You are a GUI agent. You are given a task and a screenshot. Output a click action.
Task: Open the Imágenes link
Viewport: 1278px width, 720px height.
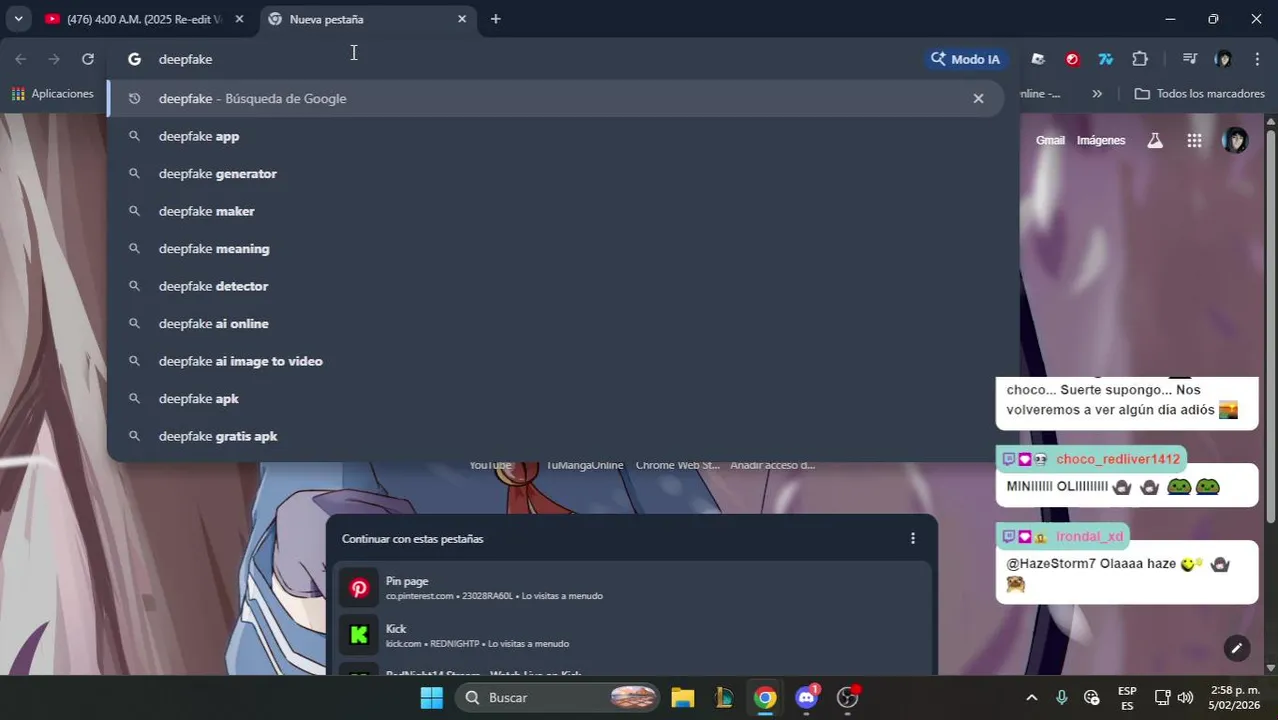pyautogui.click(x=1101, y=140)
